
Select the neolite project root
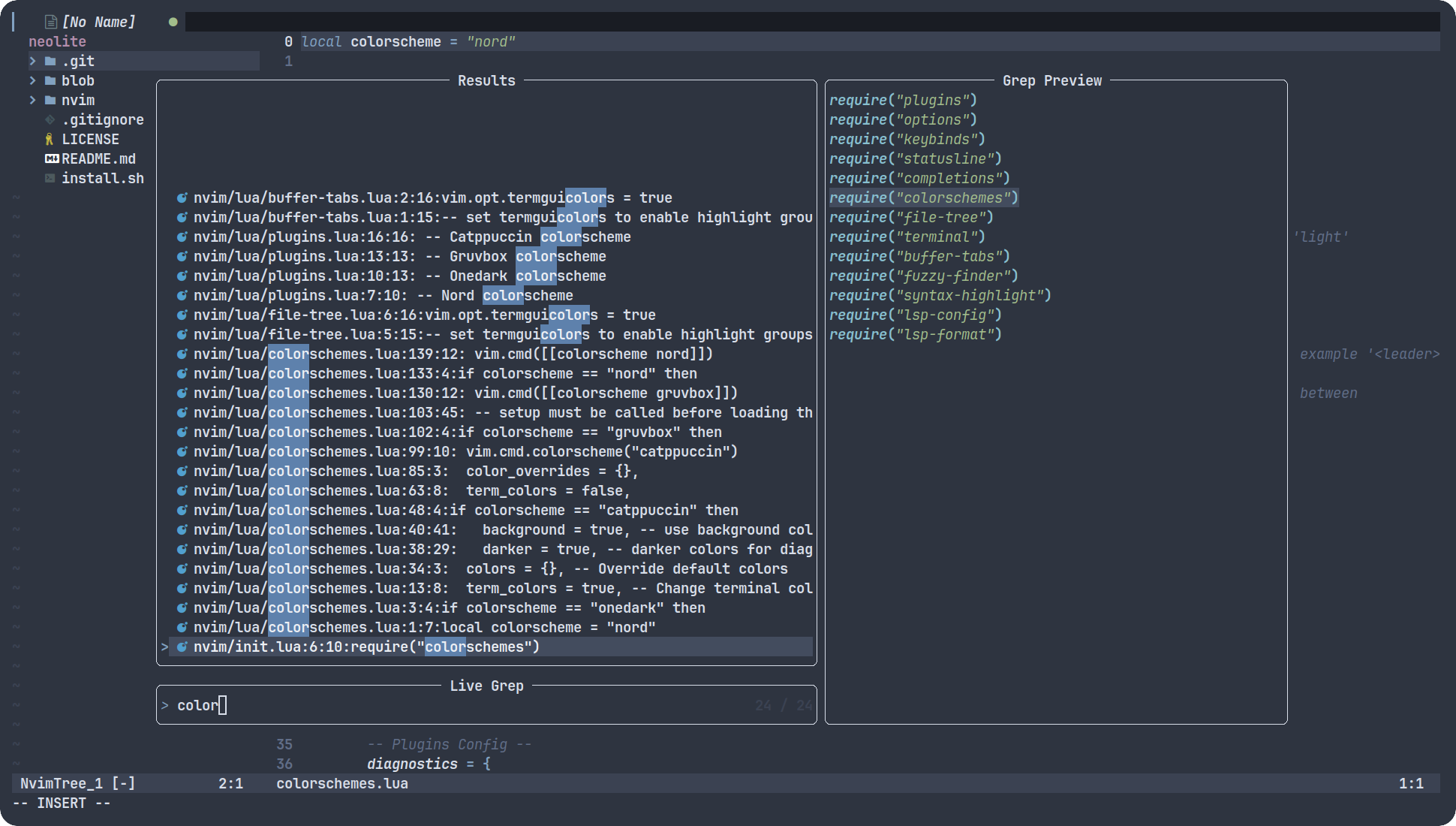pyautogui.click(x=57, y=41)
